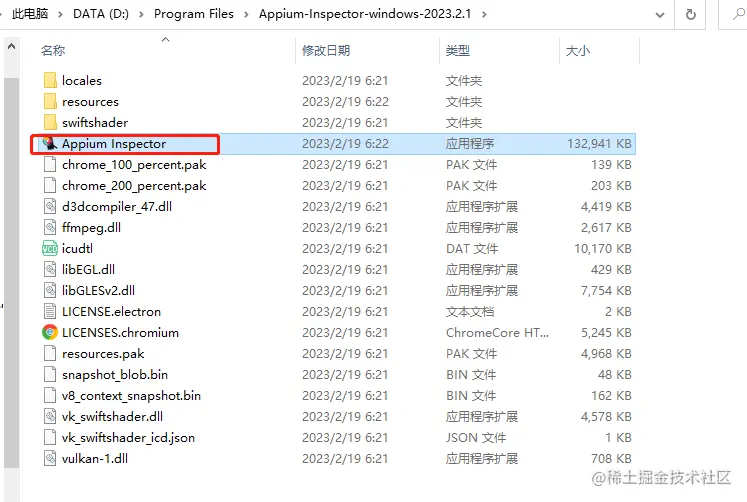Select the resources folder icon
Image resolution: width=747 pixels, height=502 pixels.
click(50, 101)
